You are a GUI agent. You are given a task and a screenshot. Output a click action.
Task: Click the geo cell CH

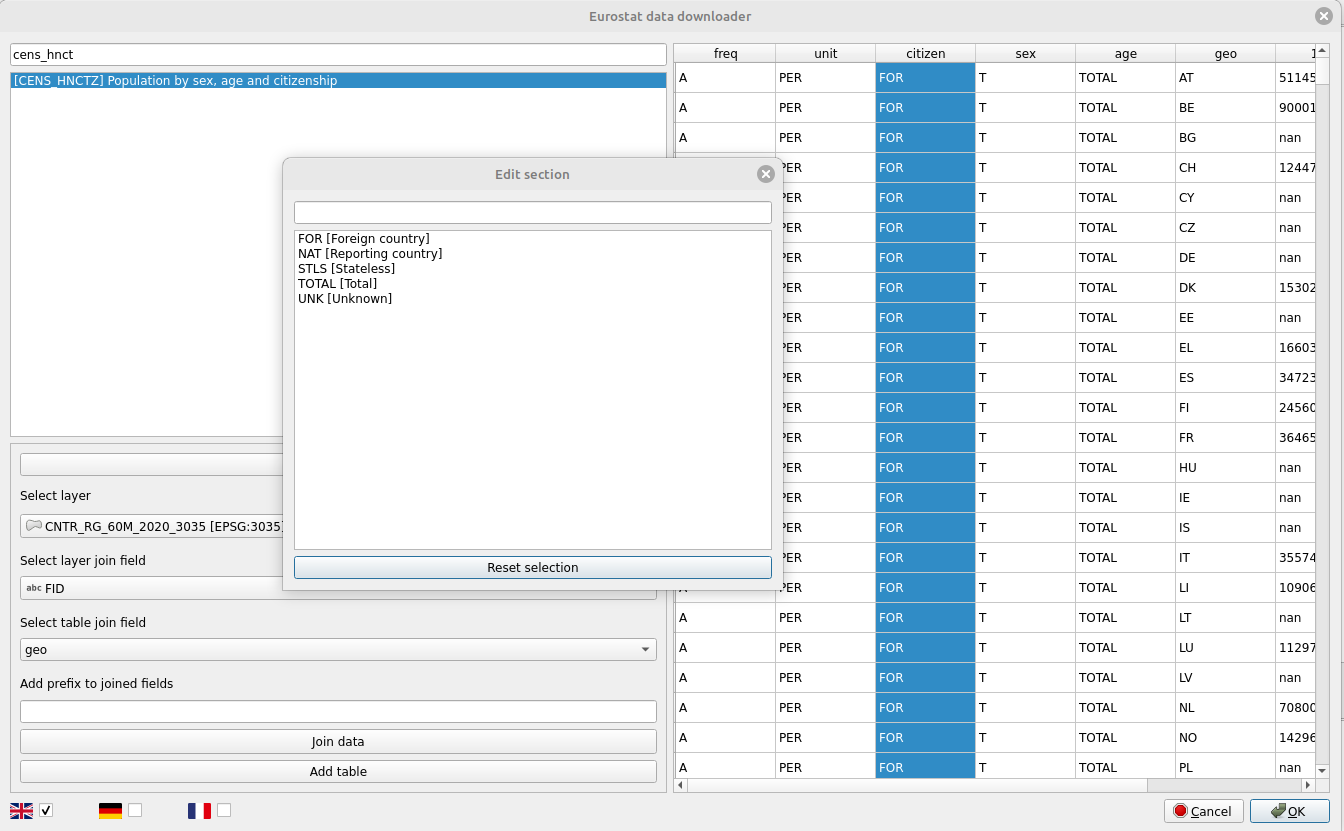tap(1225, 167)
